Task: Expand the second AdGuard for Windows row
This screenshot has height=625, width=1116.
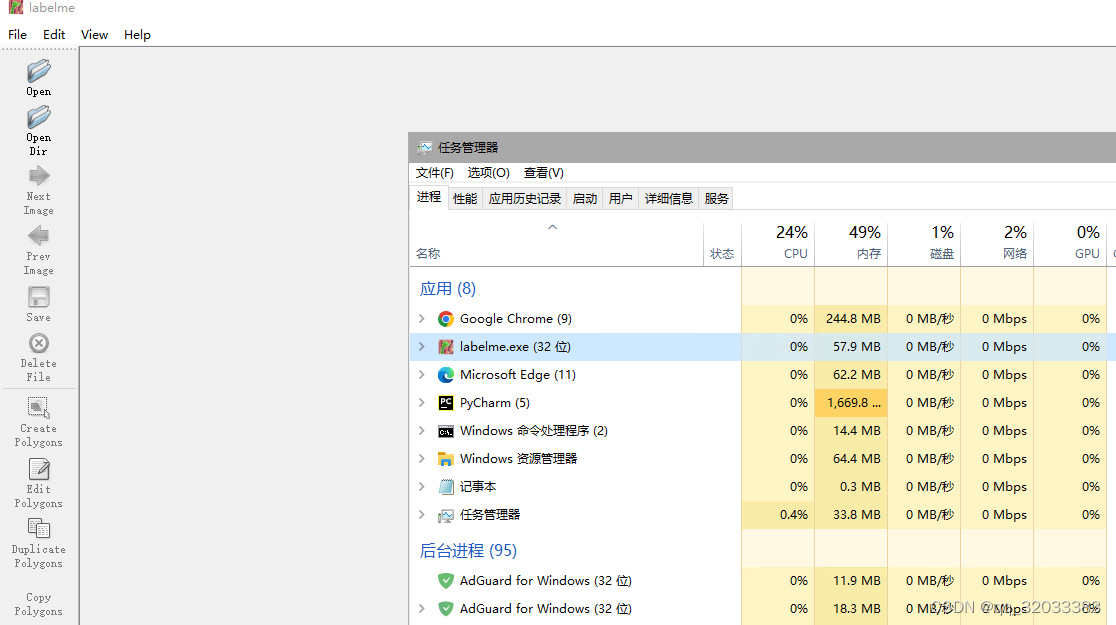Action: click(x=421, y=609)
